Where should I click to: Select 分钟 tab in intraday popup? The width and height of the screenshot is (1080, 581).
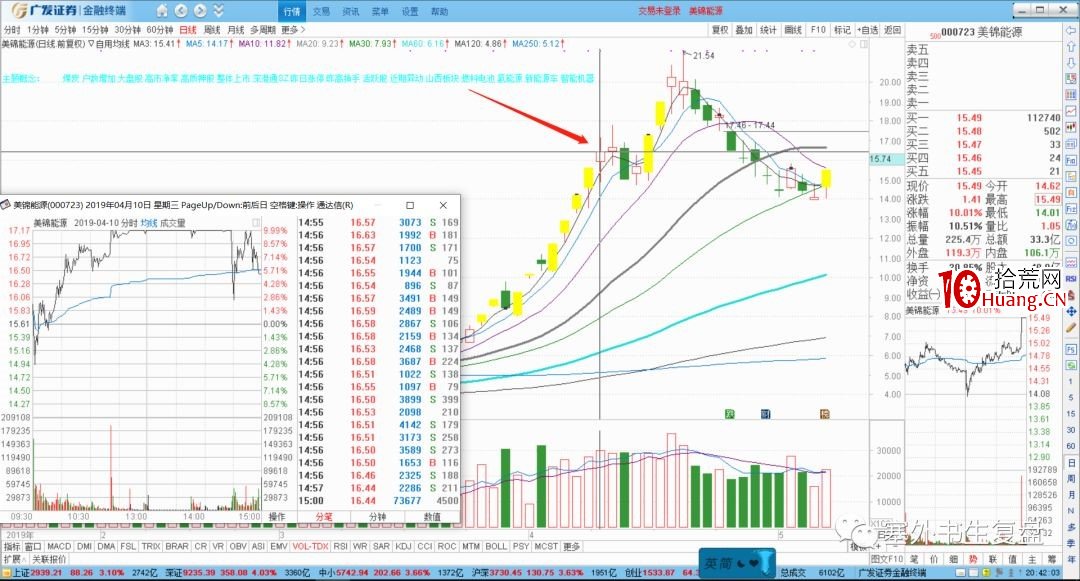[377, 517]
